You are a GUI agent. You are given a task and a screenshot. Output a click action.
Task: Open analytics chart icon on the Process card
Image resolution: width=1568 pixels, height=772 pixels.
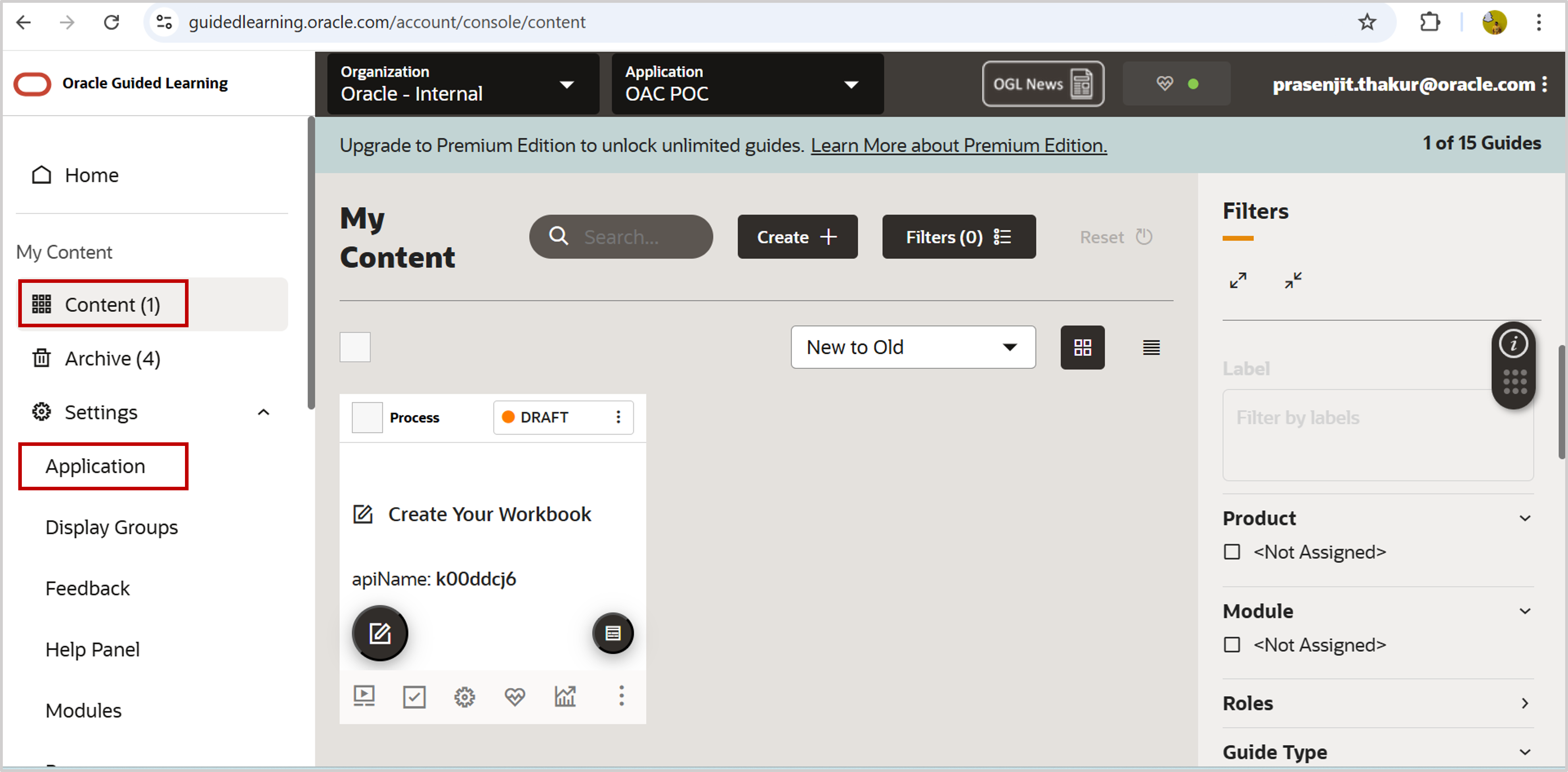coord(566,696)
